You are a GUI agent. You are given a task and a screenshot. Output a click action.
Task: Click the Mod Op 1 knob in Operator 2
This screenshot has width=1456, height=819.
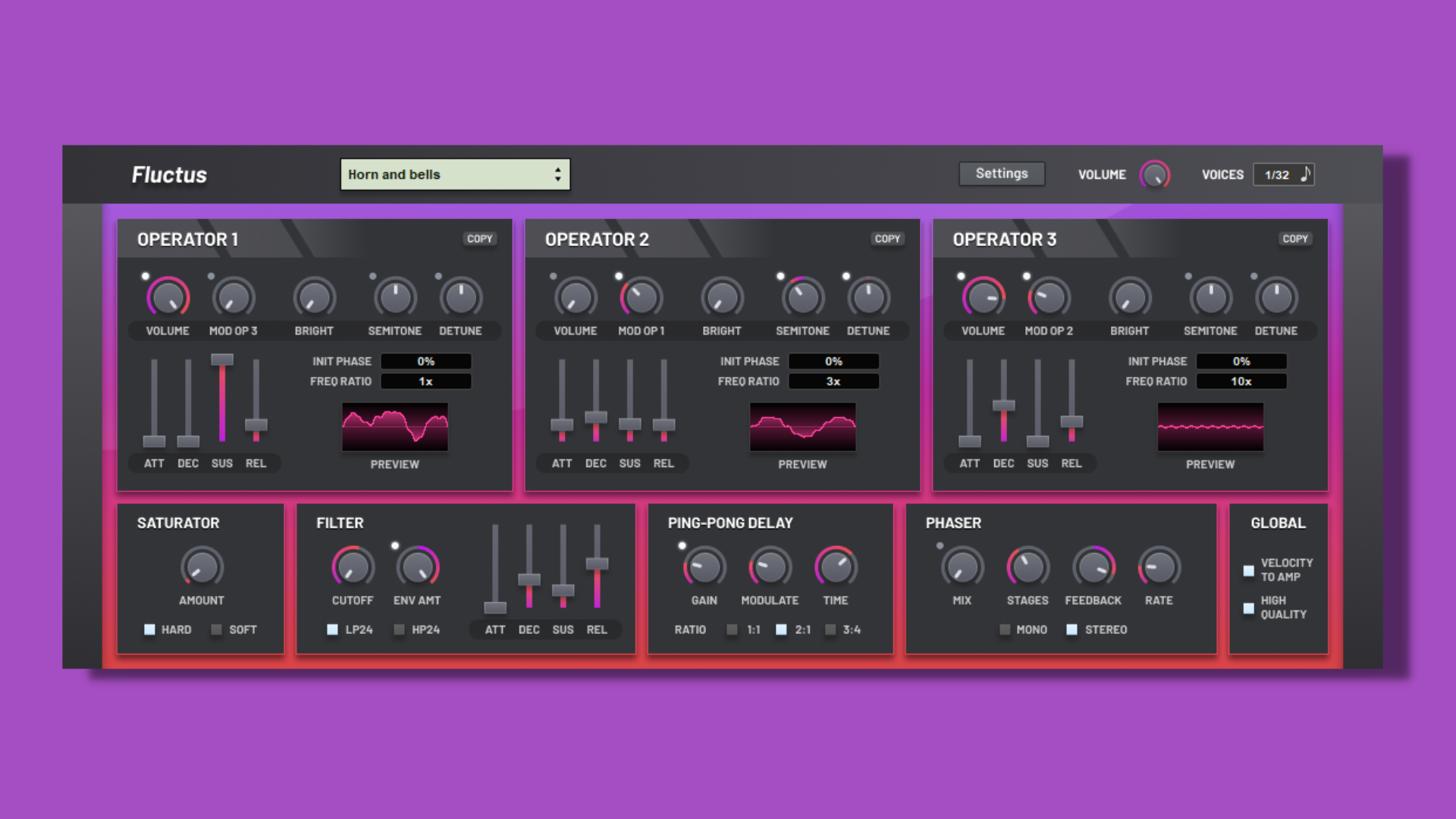click(x=641, y=298)
